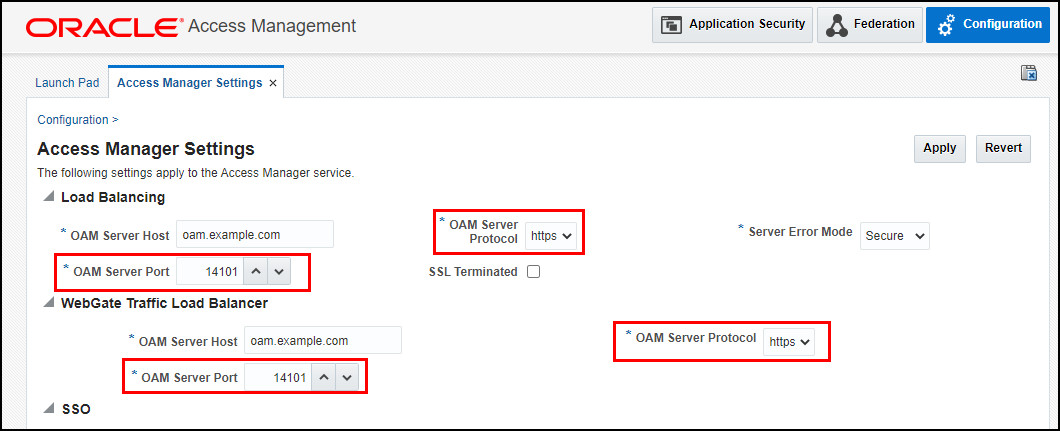This screenshot has height=431, width=1060.
Task: Collapse the SSO section
Action: (48, 409)
